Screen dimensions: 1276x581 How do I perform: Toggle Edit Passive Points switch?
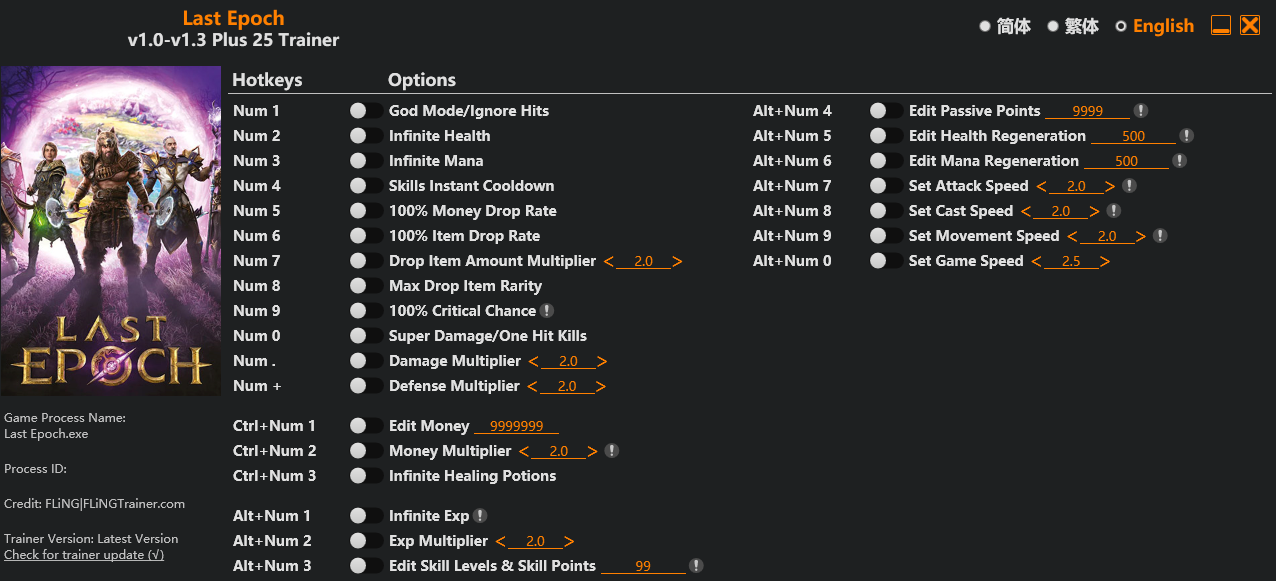[x=886, y=111]
